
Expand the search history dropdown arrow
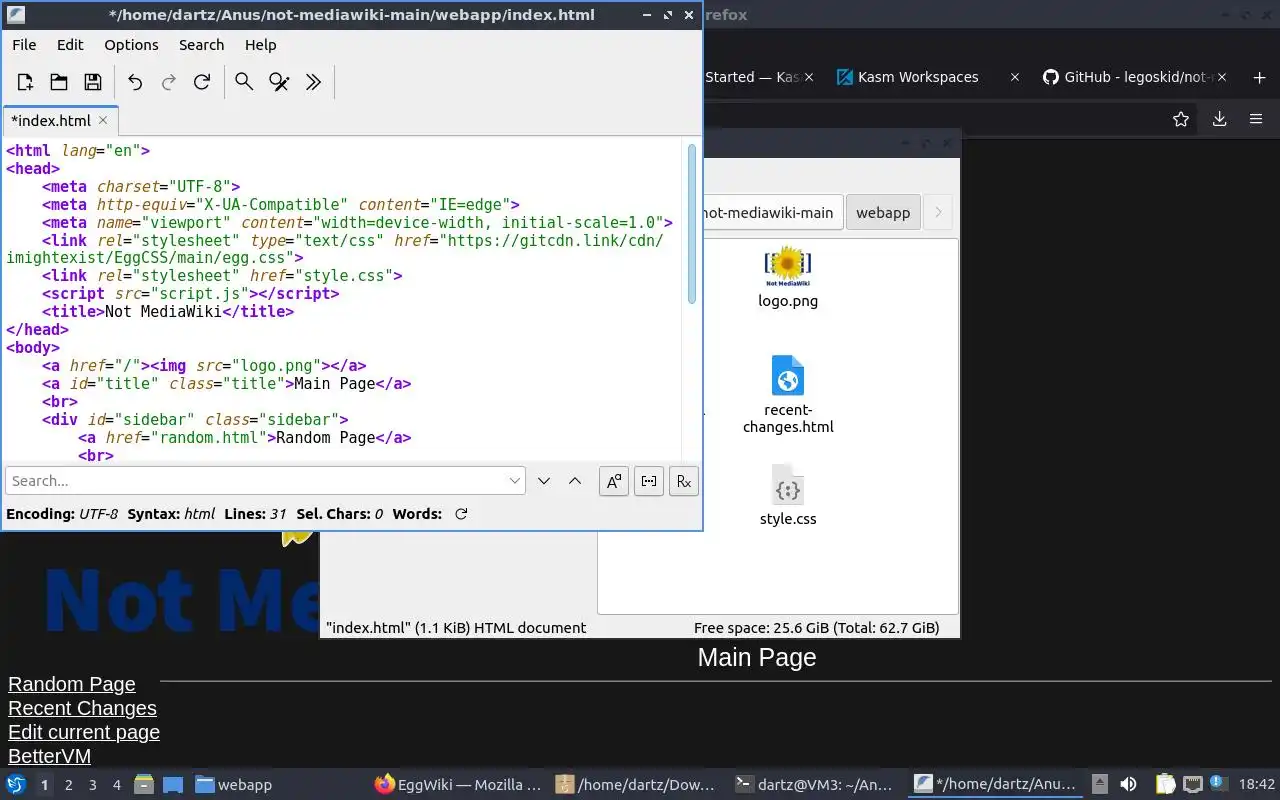(x=515, y=481)
